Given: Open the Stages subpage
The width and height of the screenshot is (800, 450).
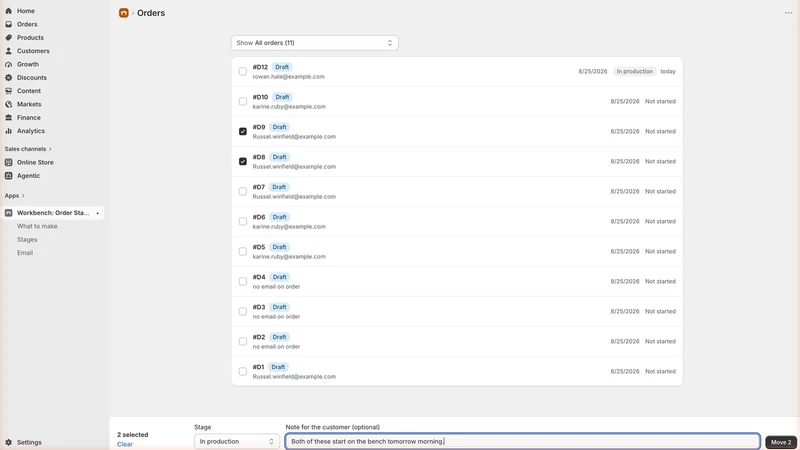Looking at the screenshot, I should [x=27, y=239].
